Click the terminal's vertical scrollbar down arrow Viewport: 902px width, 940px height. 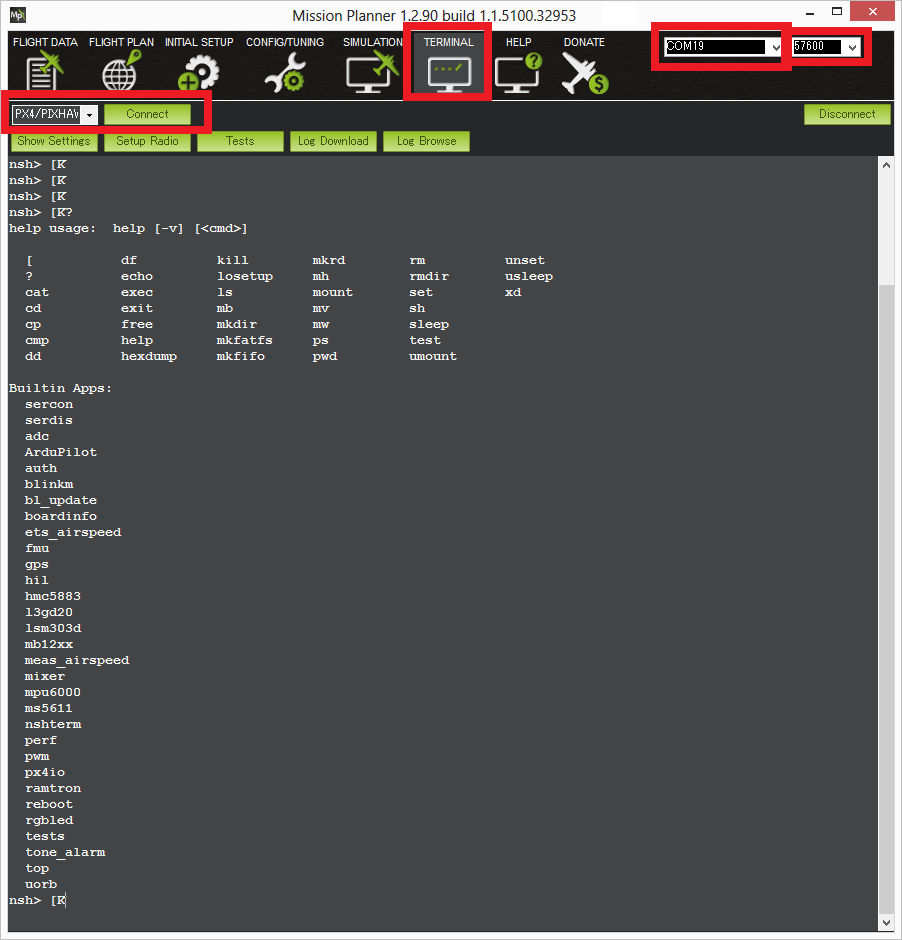coord(885,922)
